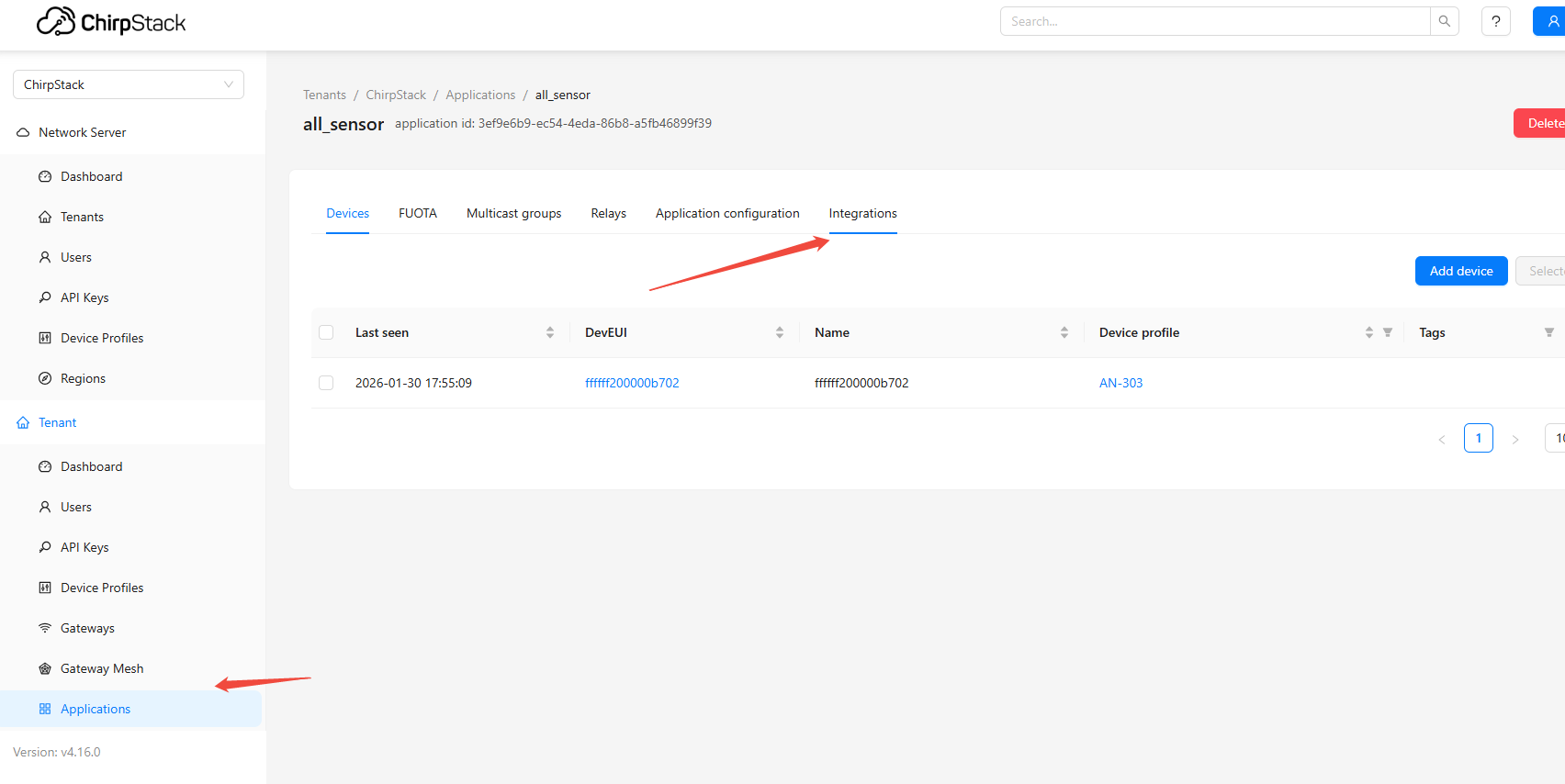1565x784 pixels.
Task: Sort the DevEUI column
Action: (779, 332)
